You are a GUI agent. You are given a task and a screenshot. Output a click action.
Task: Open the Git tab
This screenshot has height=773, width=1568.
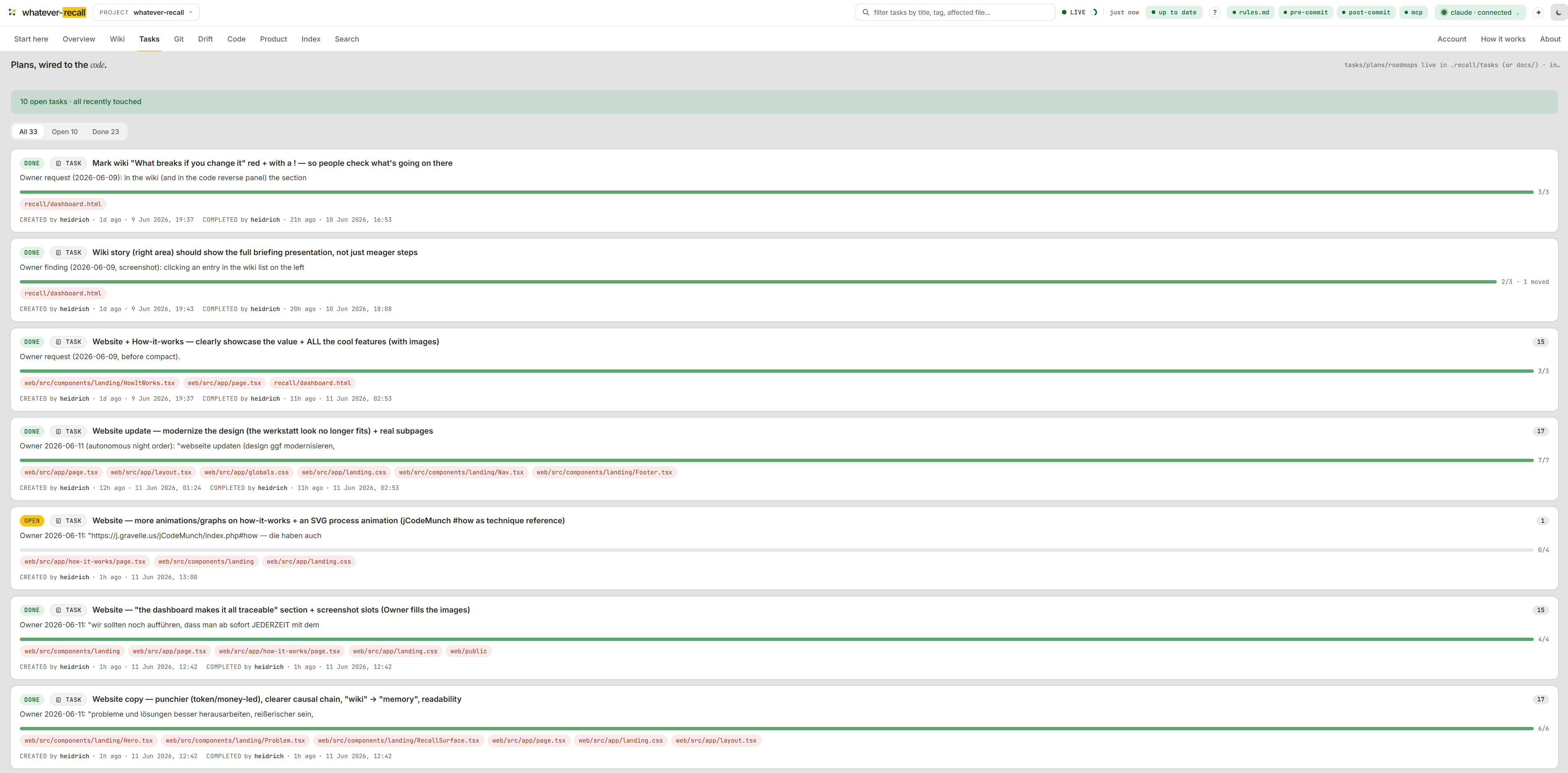[178, 39]
